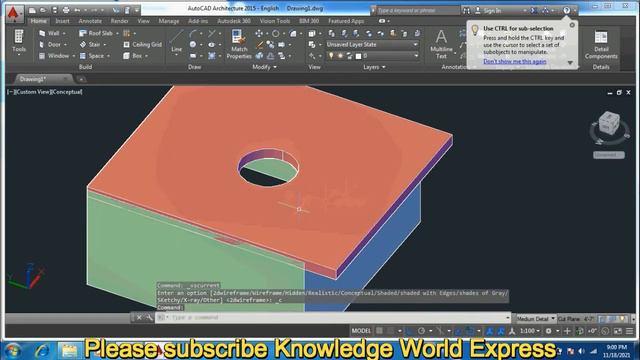This screenshot has width=640, height=360.
Task: Open Multiline Text tool
Action: (441, 44)
